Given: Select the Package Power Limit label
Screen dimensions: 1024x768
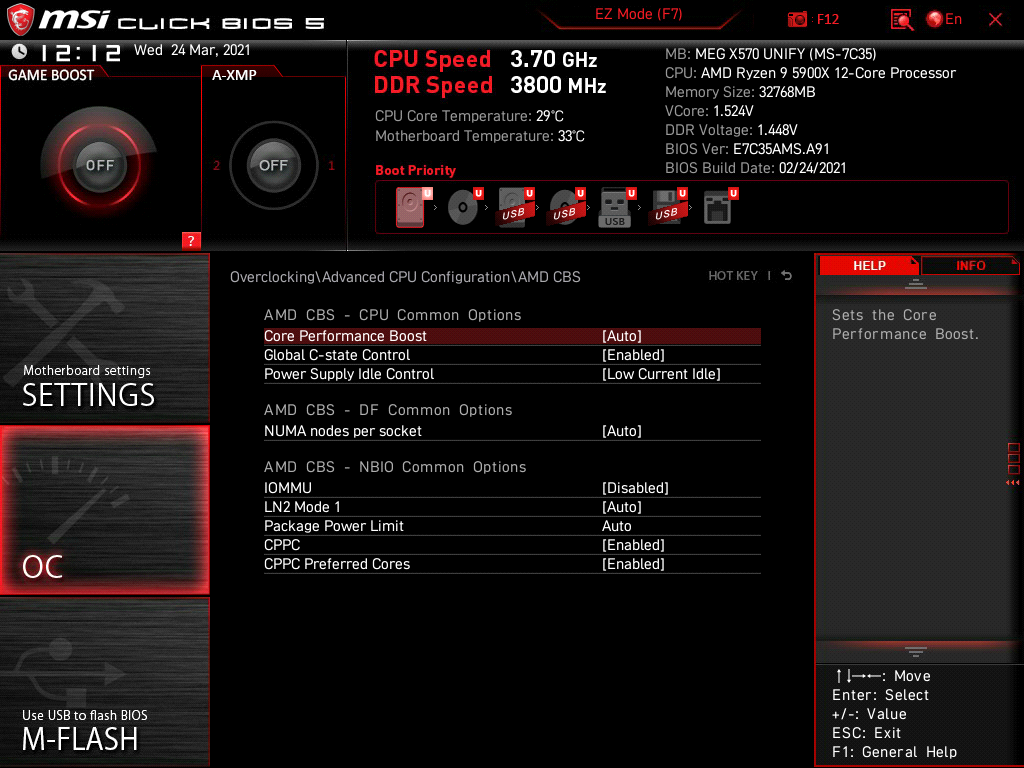Looking at the screenshot, I should pyautogui.click(x=334, y=526).
